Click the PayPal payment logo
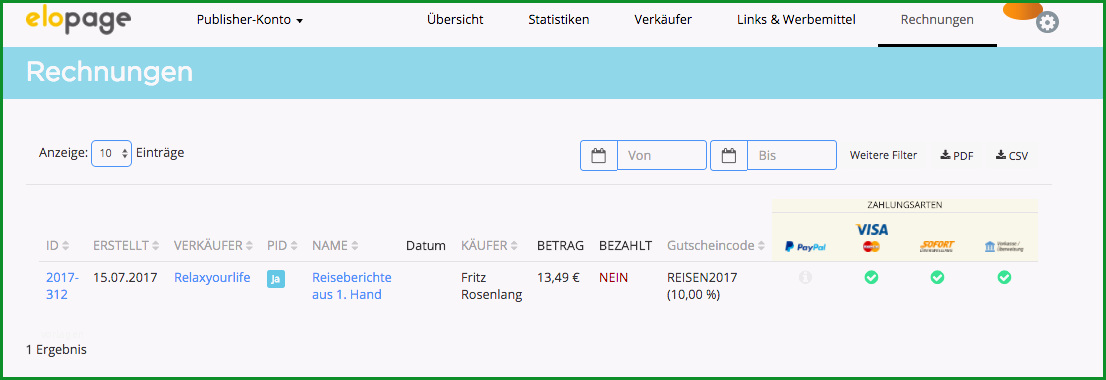The height and width of the screenshot is (380, 1106). (805, 247)
